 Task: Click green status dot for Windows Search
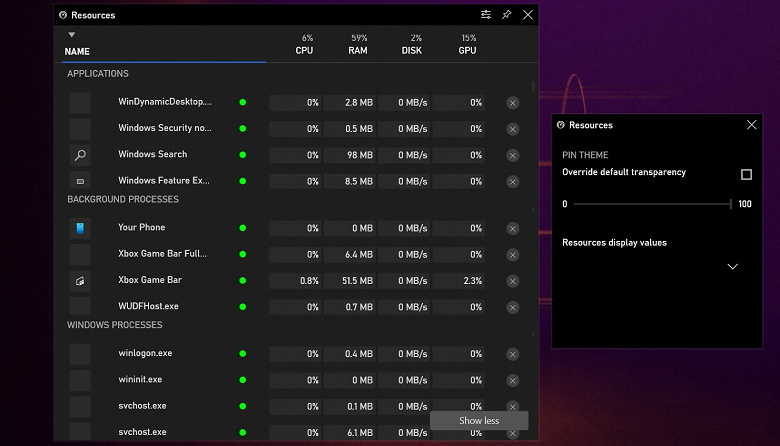click(243, 155)
